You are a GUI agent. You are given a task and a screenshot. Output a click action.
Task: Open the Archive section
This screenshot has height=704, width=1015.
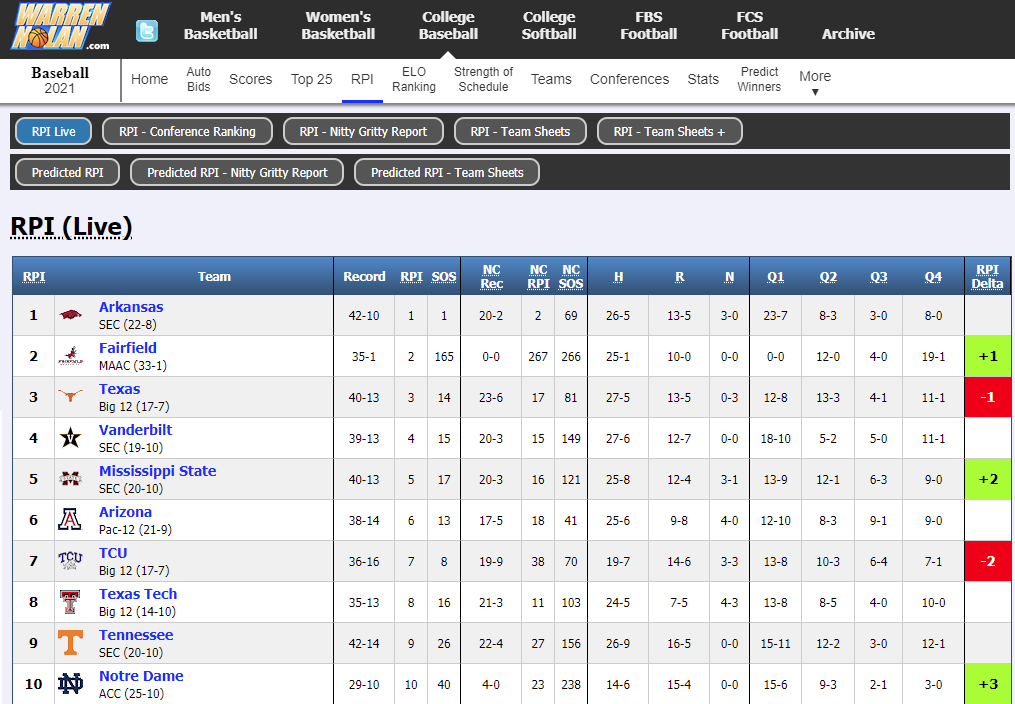848,34
